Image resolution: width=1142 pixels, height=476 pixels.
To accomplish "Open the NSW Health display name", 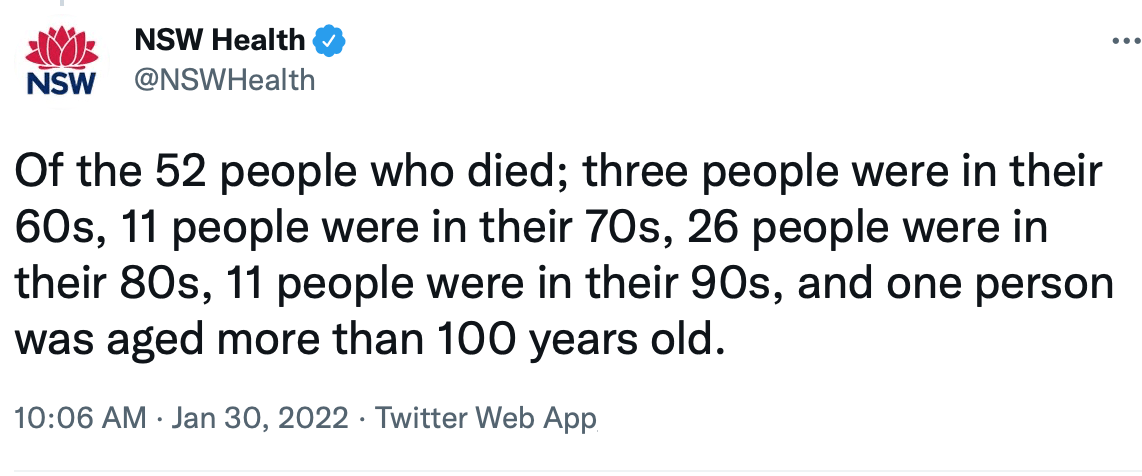I will tap(219, 40).
